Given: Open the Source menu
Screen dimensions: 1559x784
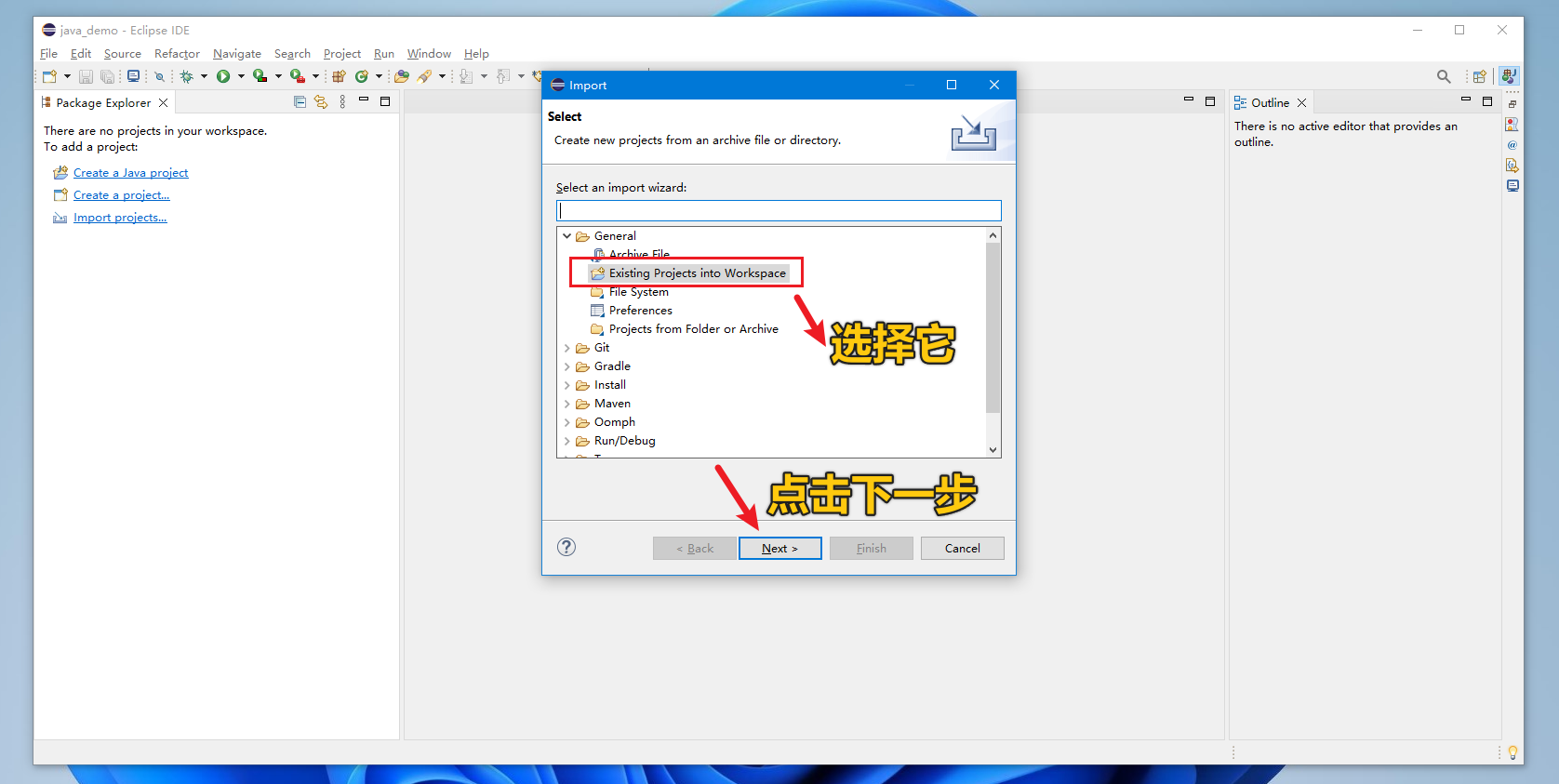Looking at the screenshot, I should [123, 54].
